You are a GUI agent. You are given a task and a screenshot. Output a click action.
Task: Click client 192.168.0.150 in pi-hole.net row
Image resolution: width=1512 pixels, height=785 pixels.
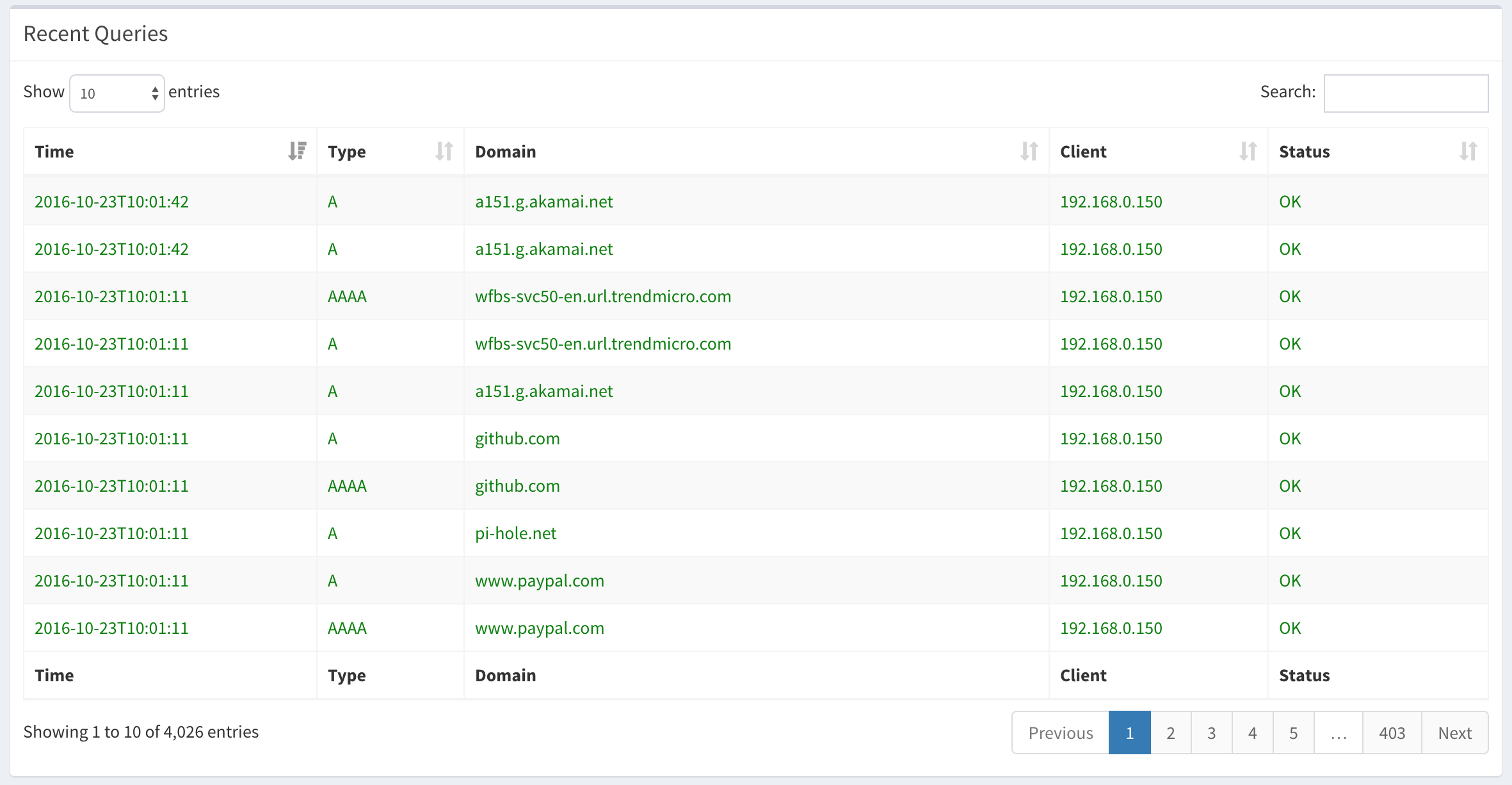(1111, 533)
